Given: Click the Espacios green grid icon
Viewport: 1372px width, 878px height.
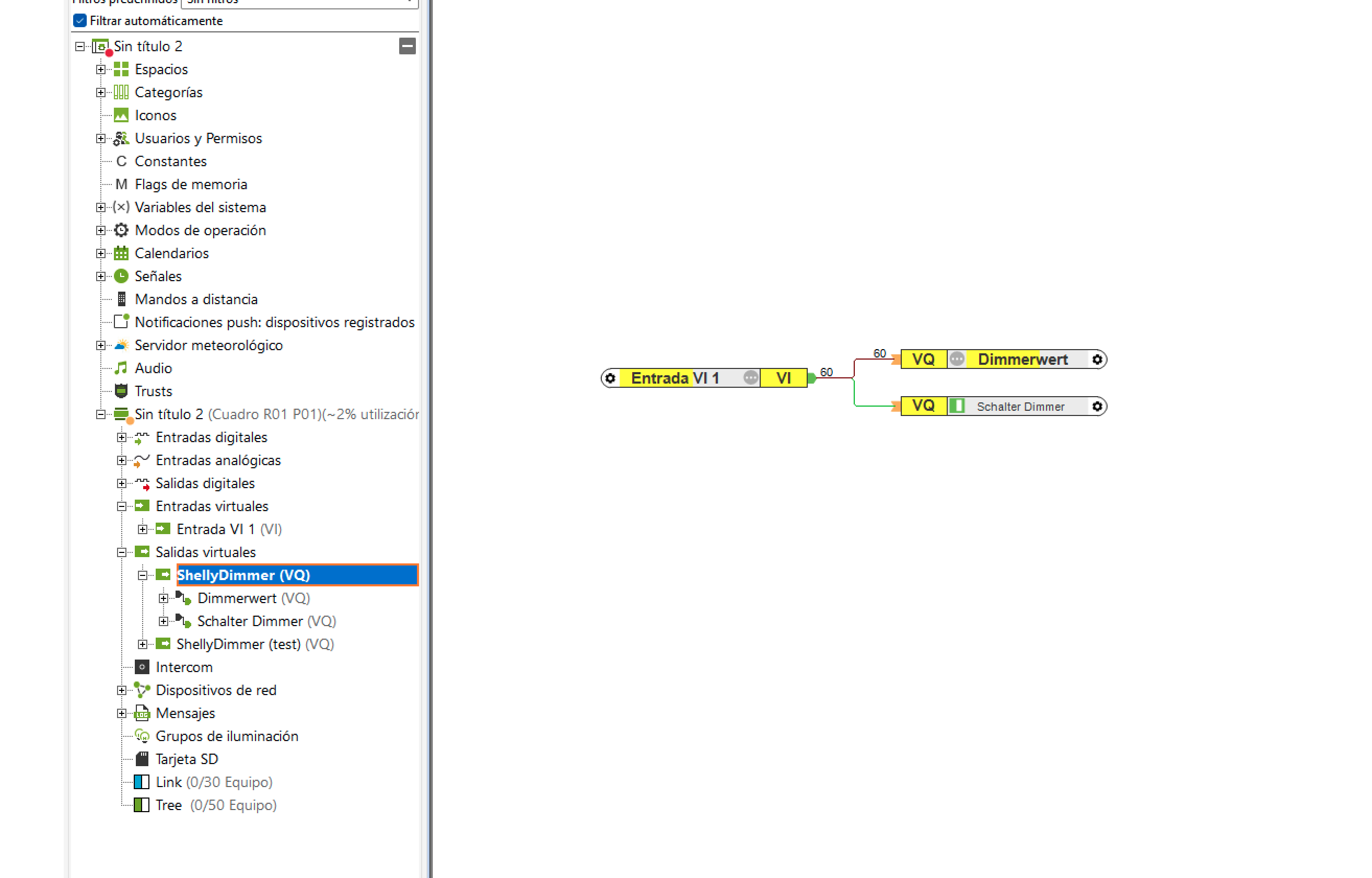Looking at the screenshot, I should point(121,70).
